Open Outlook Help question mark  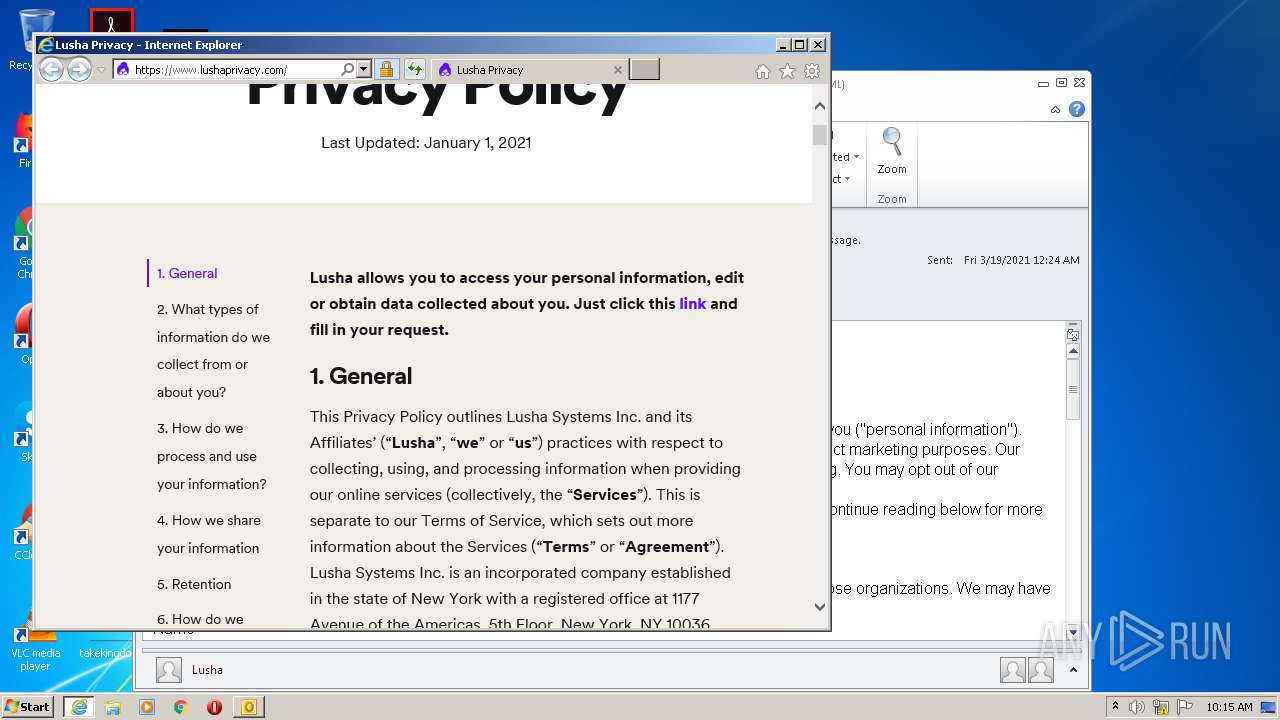click(x=1077, y=109)
